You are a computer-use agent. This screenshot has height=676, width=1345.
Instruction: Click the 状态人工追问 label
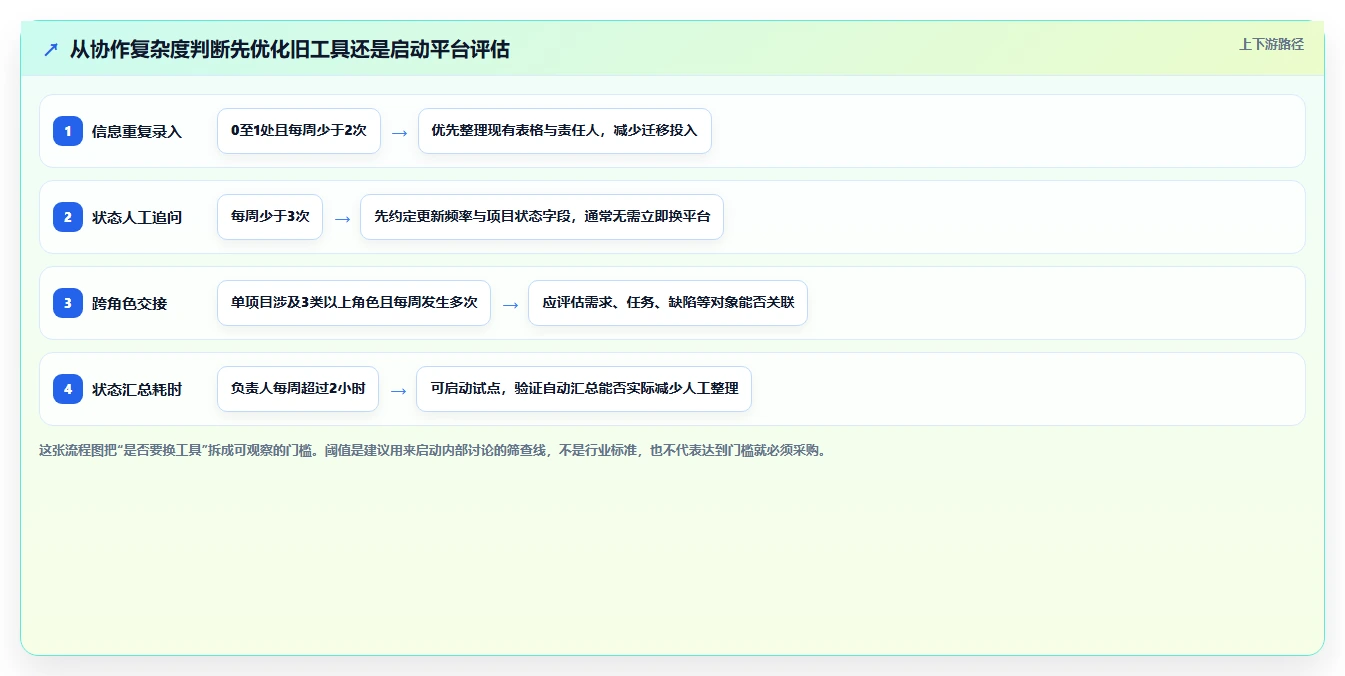137,217
